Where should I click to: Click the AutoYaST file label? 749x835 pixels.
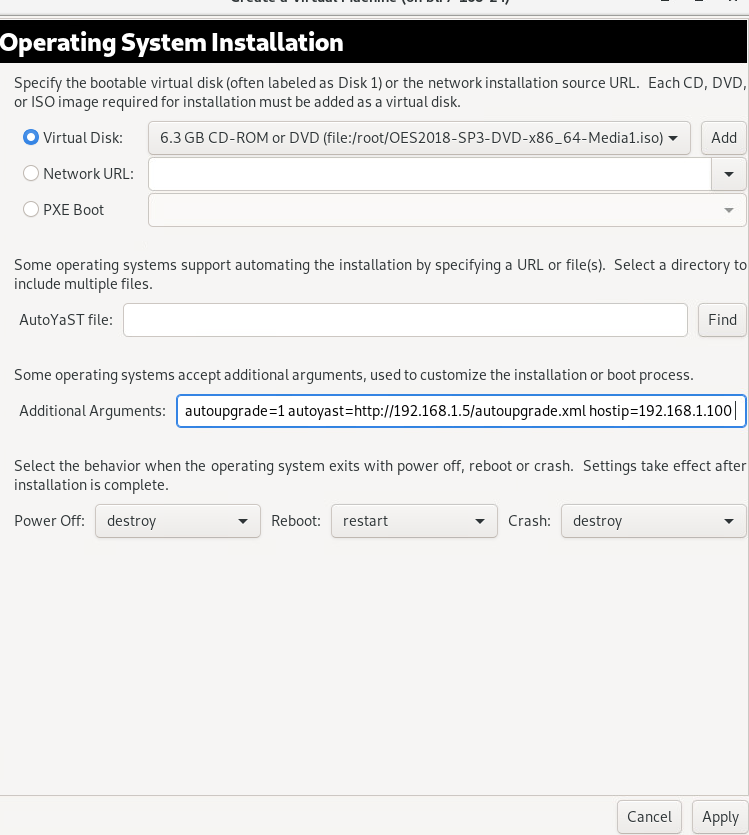(66, 320)
